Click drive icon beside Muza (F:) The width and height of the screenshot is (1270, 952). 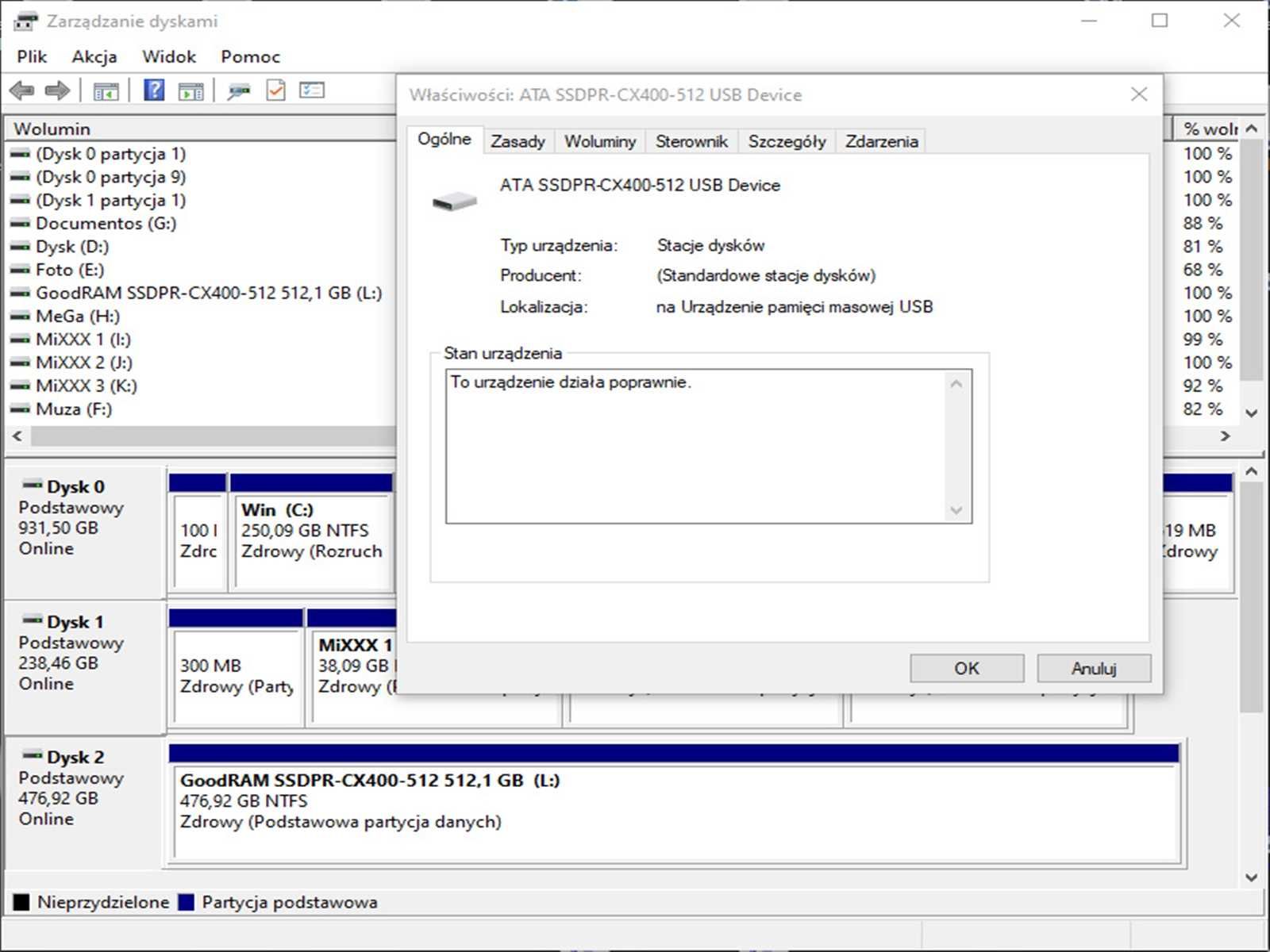click(x=20, y=409)
